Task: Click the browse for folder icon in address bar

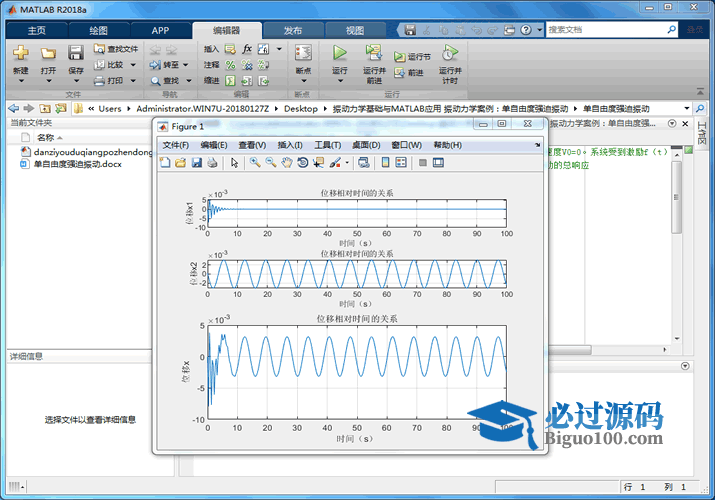Action: (61, 108)
